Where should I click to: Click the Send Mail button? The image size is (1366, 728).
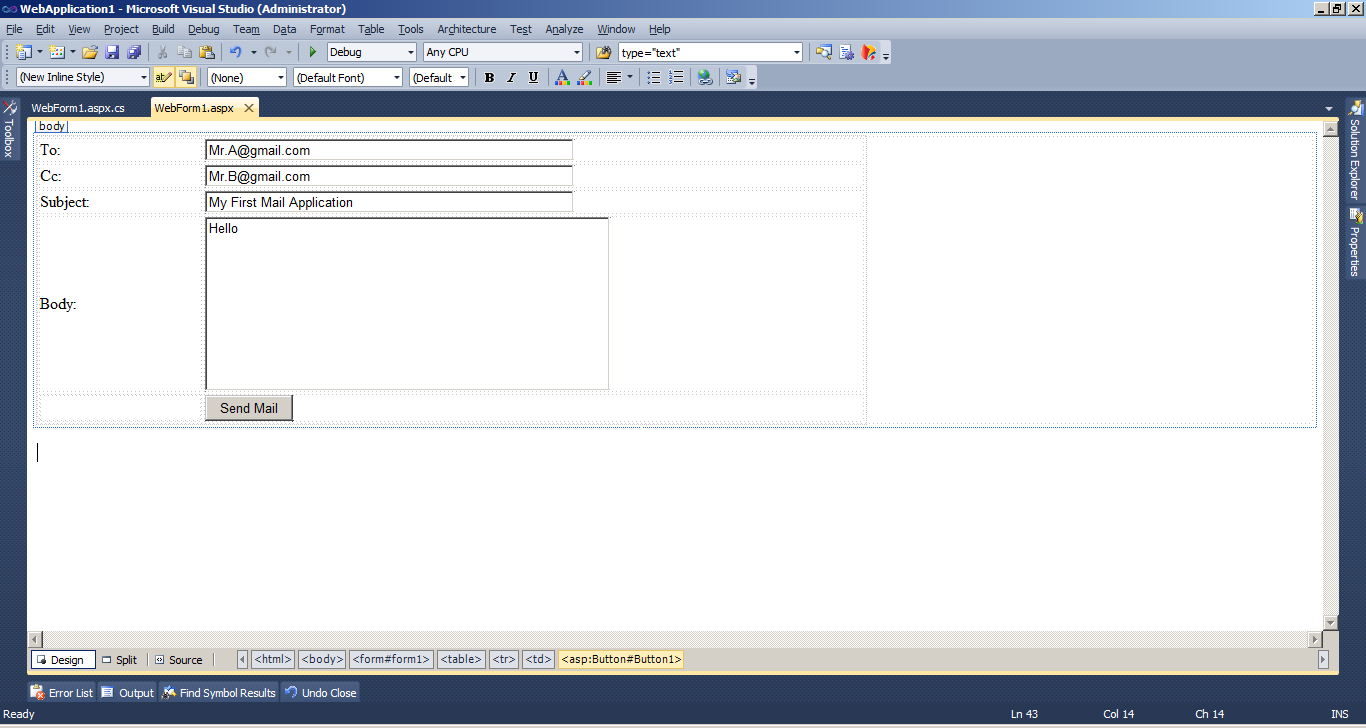point(249,408)
